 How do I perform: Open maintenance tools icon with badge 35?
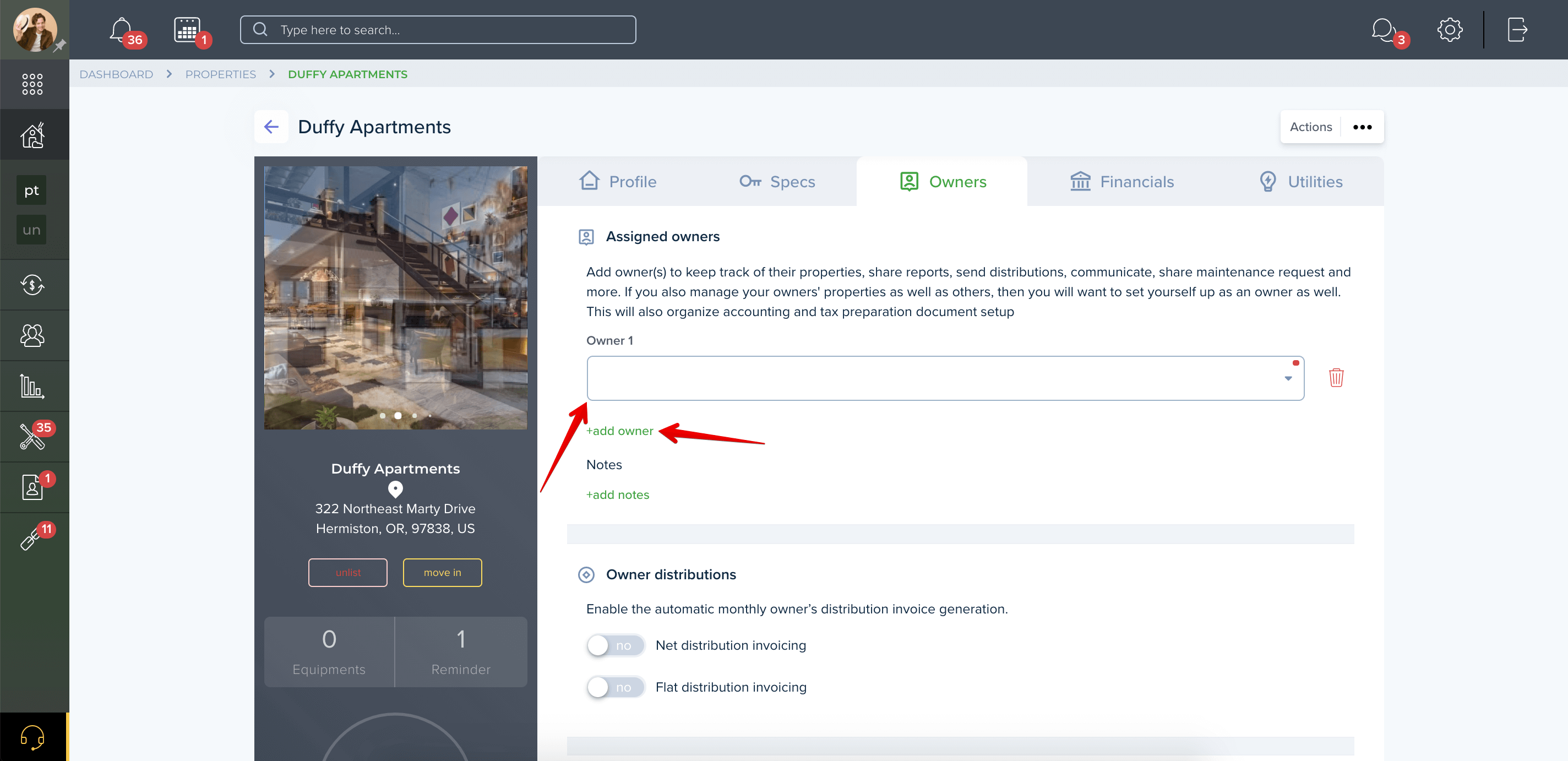point(32,436)
